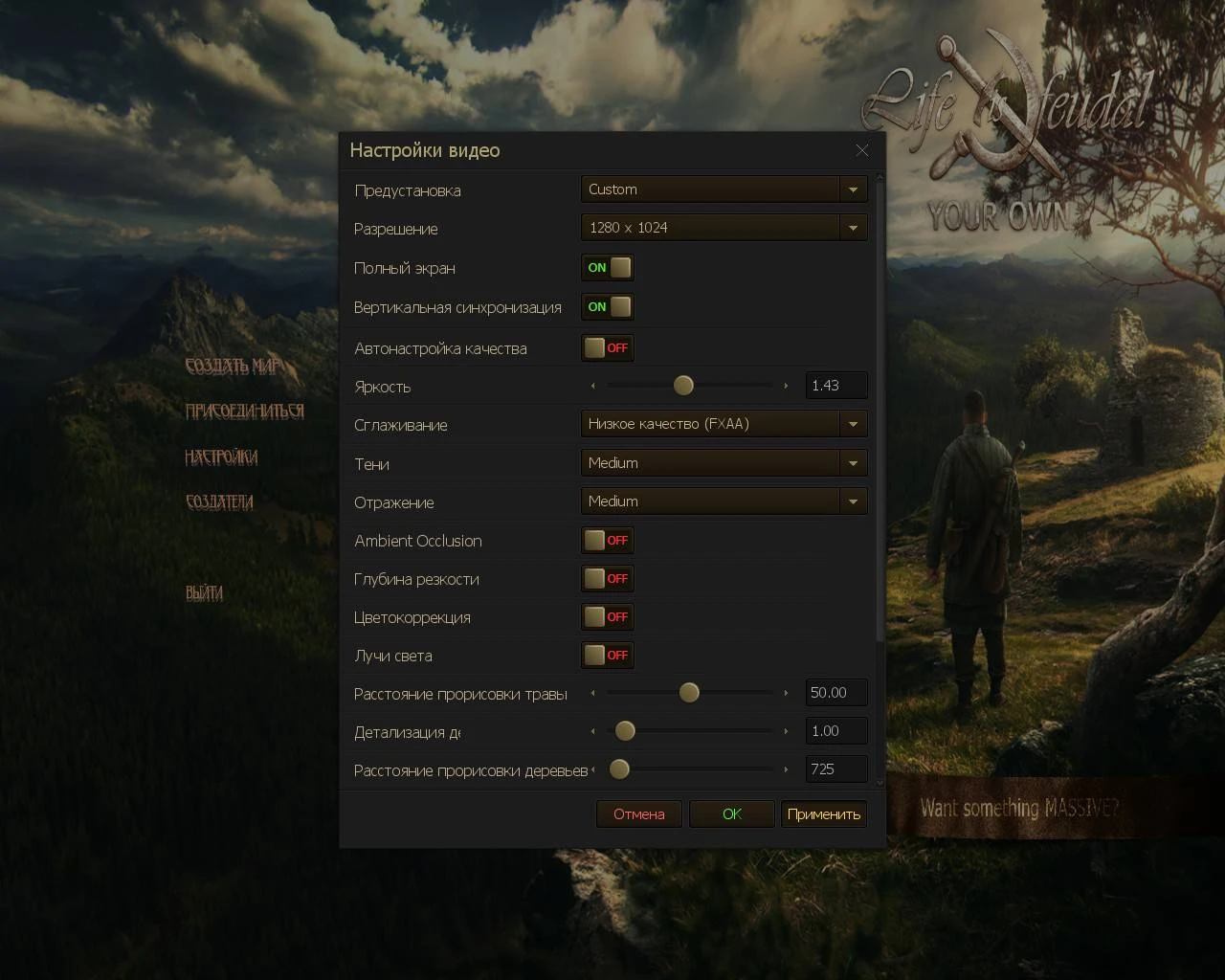Image resolution: width=1225 pixels, height=980 pixels.
Task: Enable Цветокоррекция
Action: 607,616
